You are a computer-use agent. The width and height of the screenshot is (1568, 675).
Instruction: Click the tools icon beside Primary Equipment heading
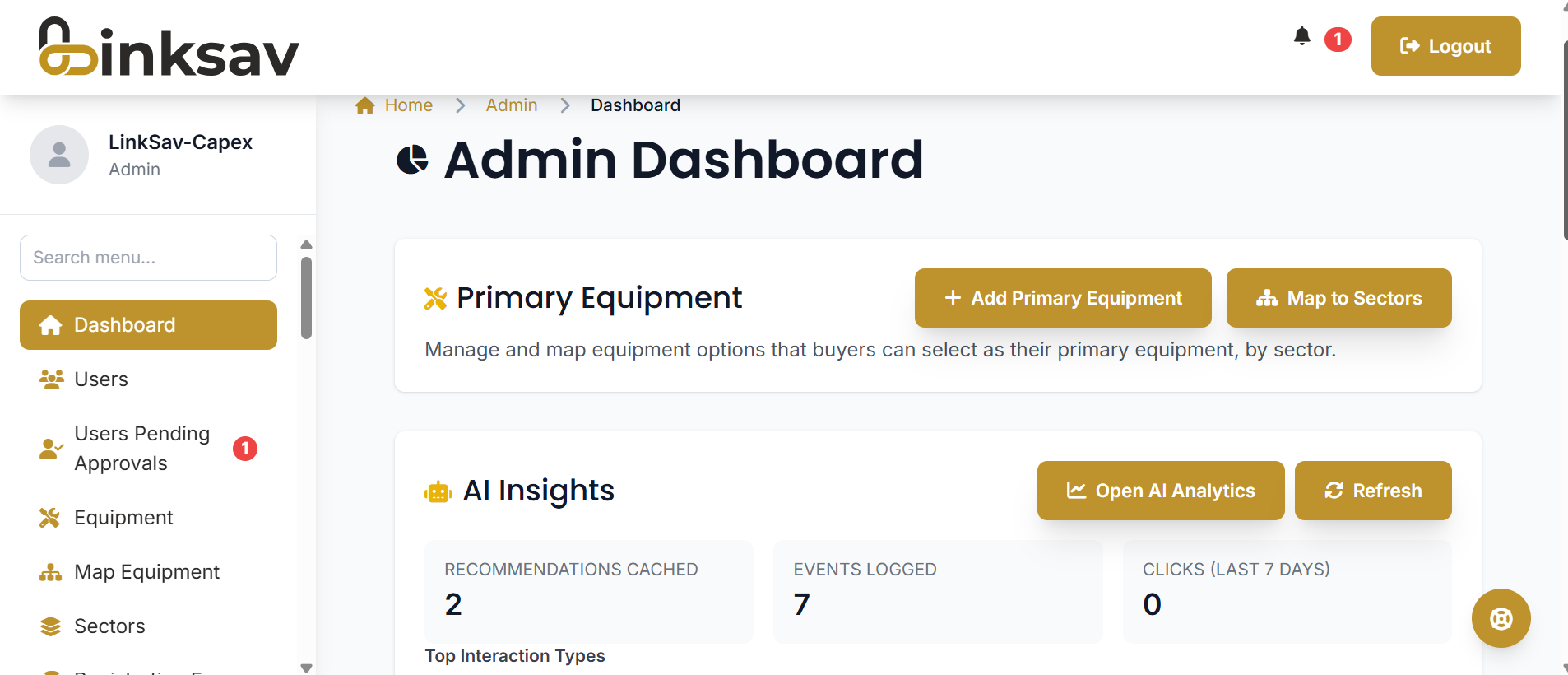pyautogui.click(x=435, y=299)
